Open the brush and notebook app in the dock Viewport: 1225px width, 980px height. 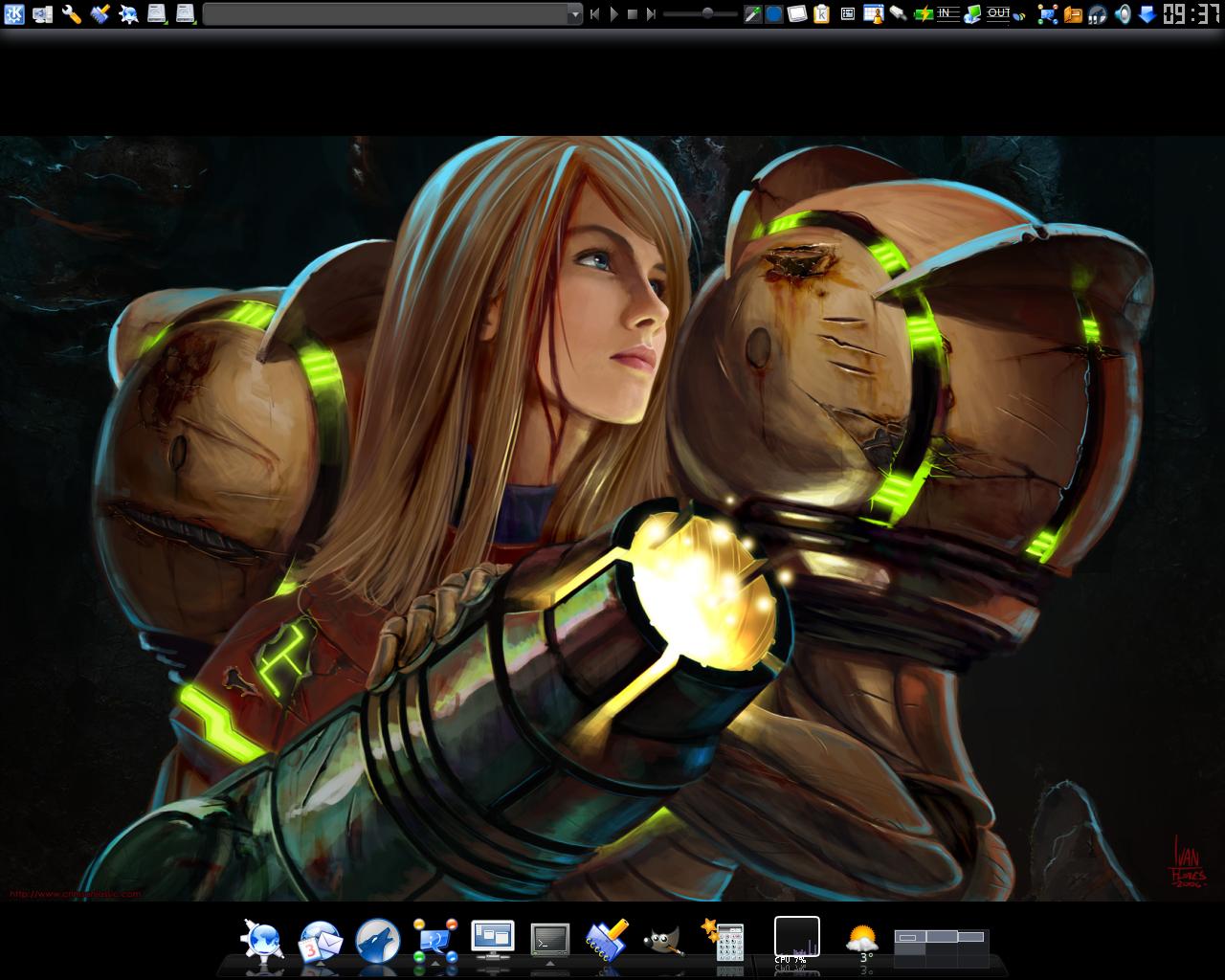[x=608, y=940]
